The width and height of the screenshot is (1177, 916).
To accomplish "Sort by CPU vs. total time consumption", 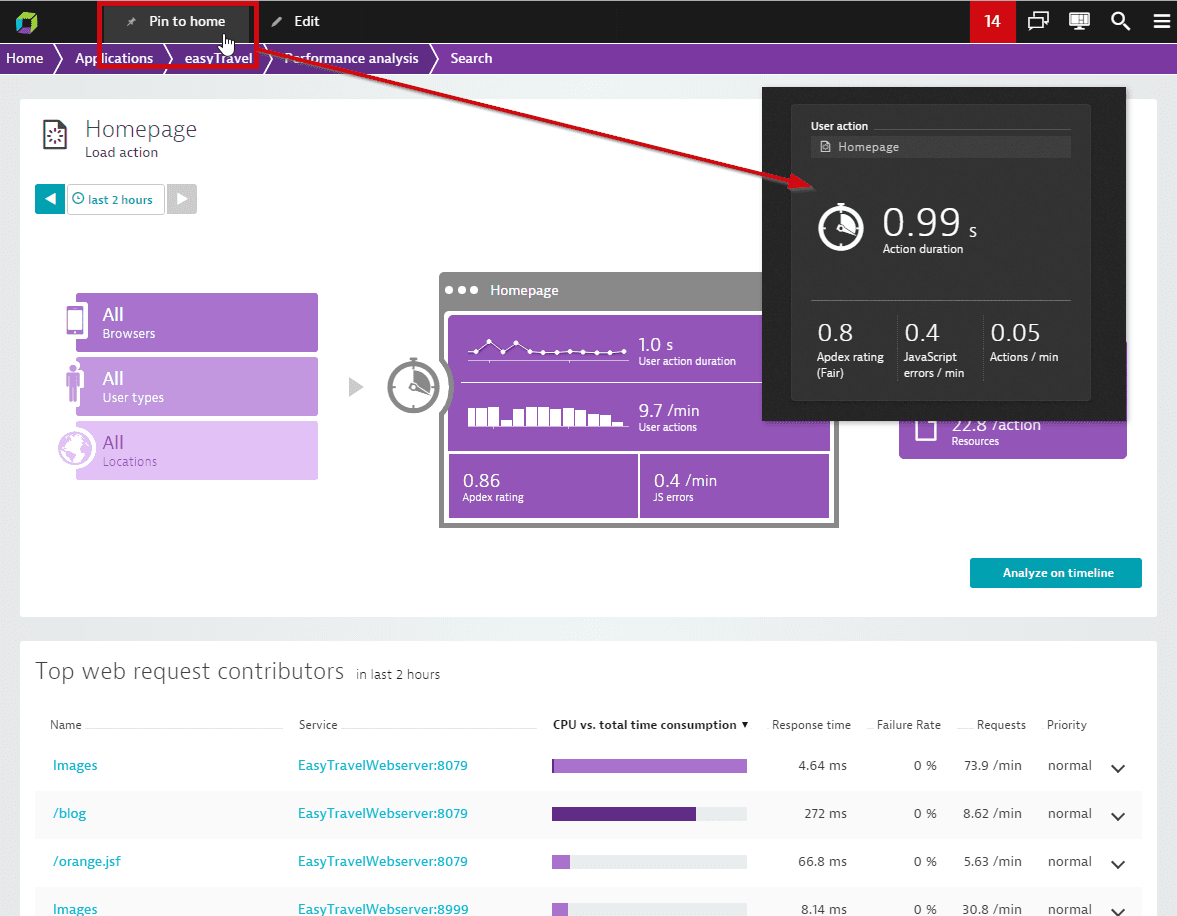I will point(650,725).
